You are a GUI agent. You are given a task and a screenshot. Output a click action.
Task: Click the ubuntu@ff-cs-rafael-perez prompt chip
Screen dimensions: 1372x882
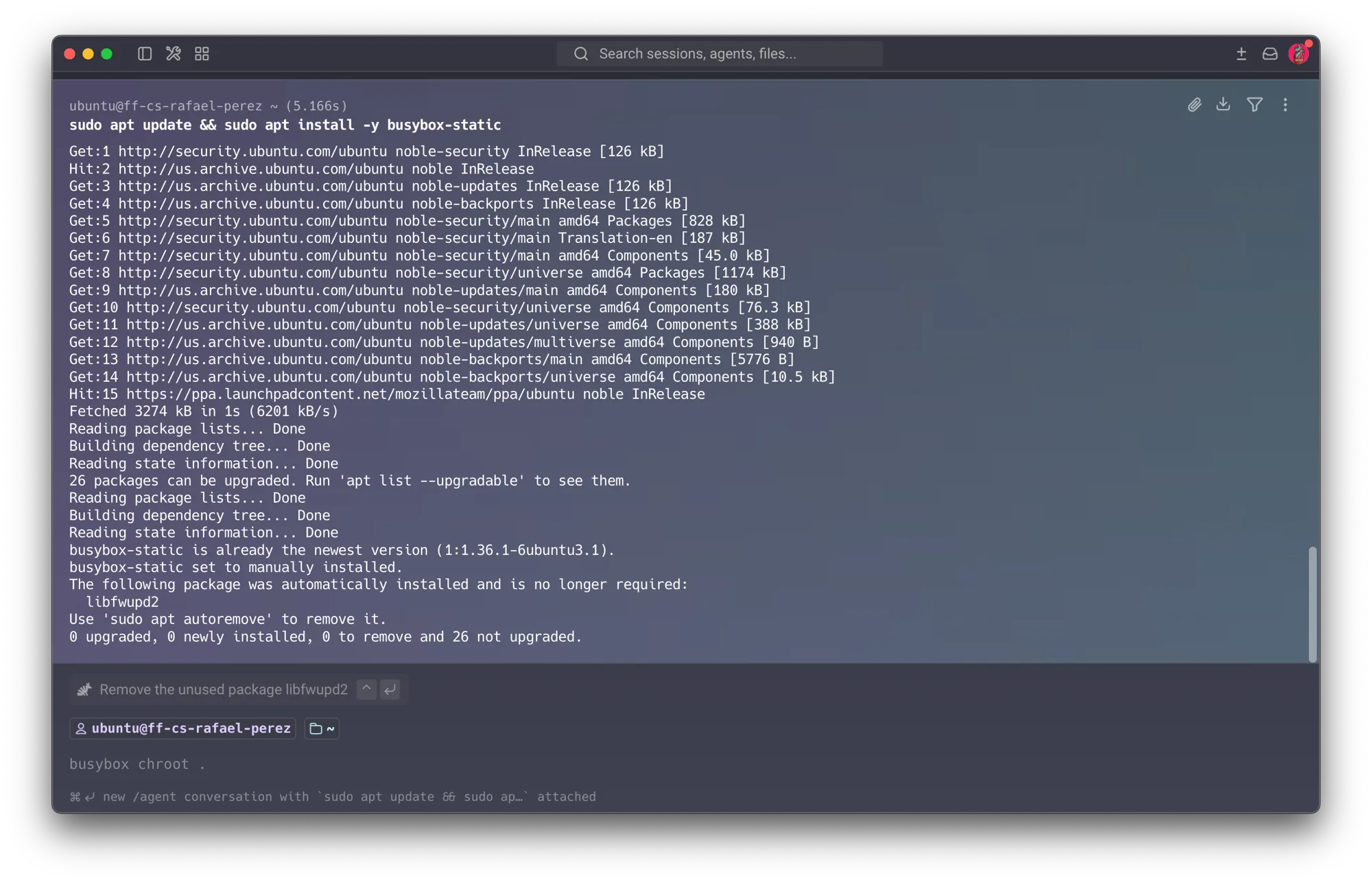(x=182, y=728)
